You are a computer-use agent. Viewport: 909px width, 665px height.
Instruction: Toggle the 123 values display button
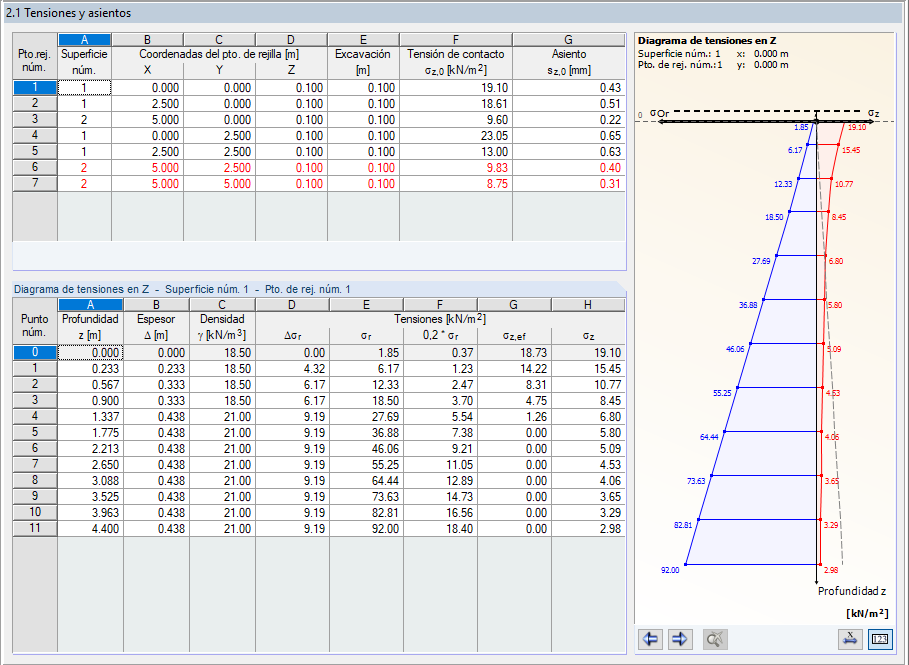click(x=880, y=639)
